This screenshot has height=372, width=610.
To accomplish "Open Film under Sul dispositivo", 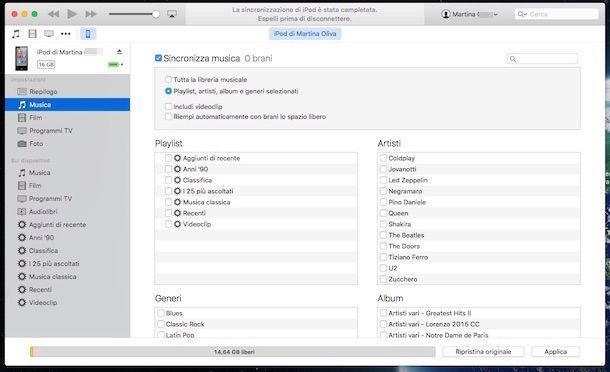I will [x=68, y=186].
